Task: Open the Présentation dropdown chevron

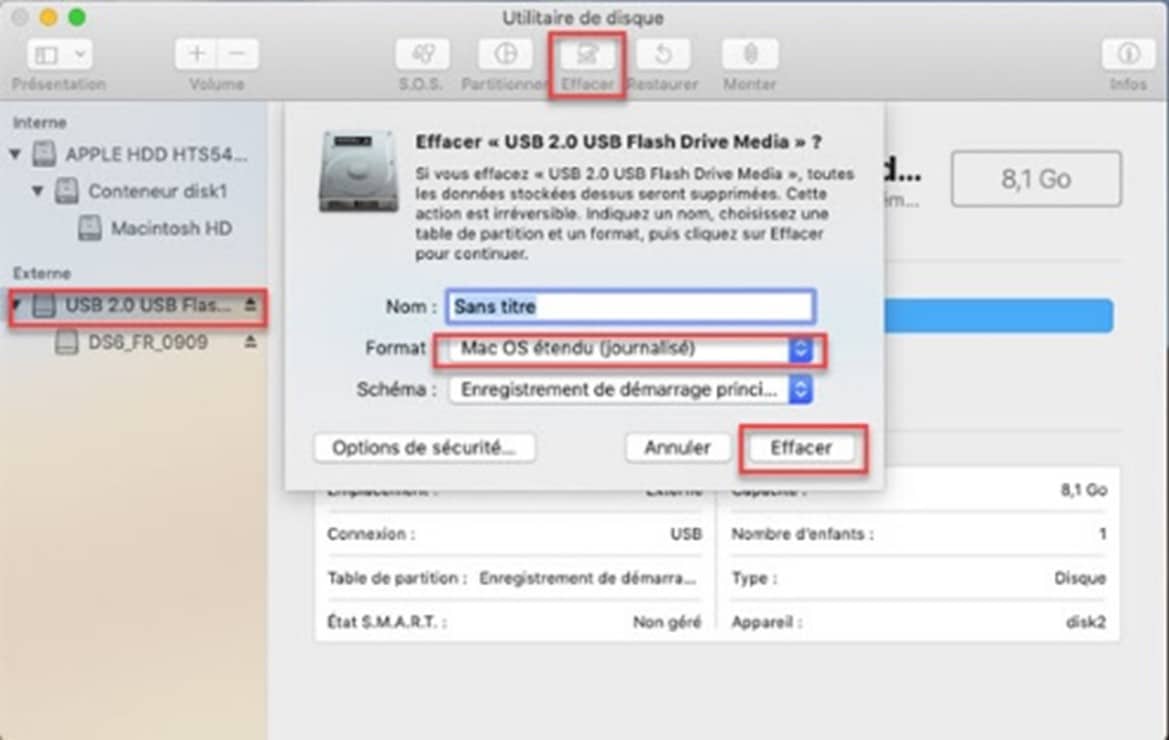Action: click(80, 54)
